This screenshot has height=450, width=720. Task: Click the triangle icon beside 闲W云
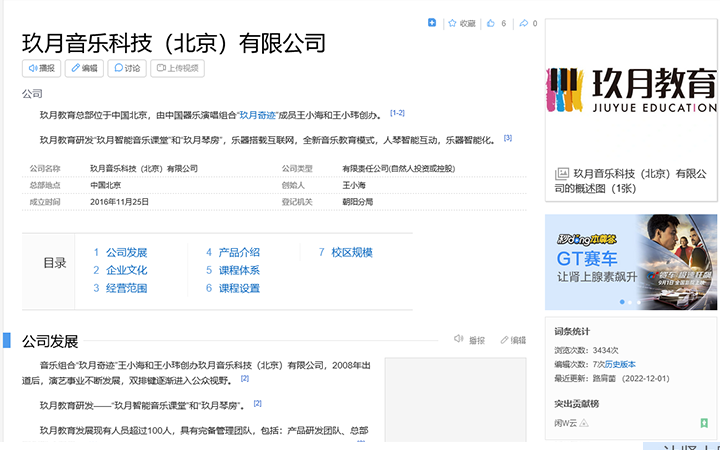[x=584, y=423]
